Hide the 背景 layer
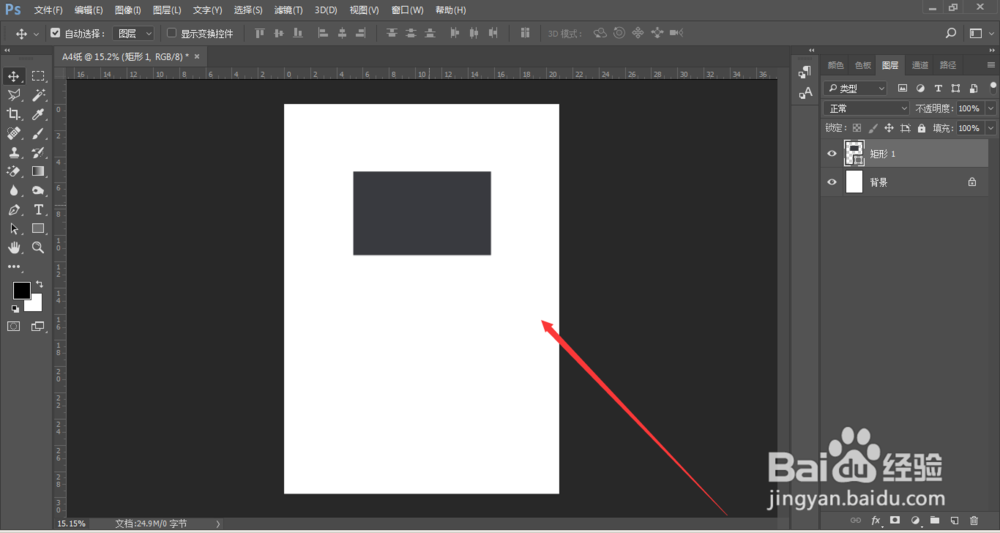This screenshot has width=1000, height=533. coord(832,182)
